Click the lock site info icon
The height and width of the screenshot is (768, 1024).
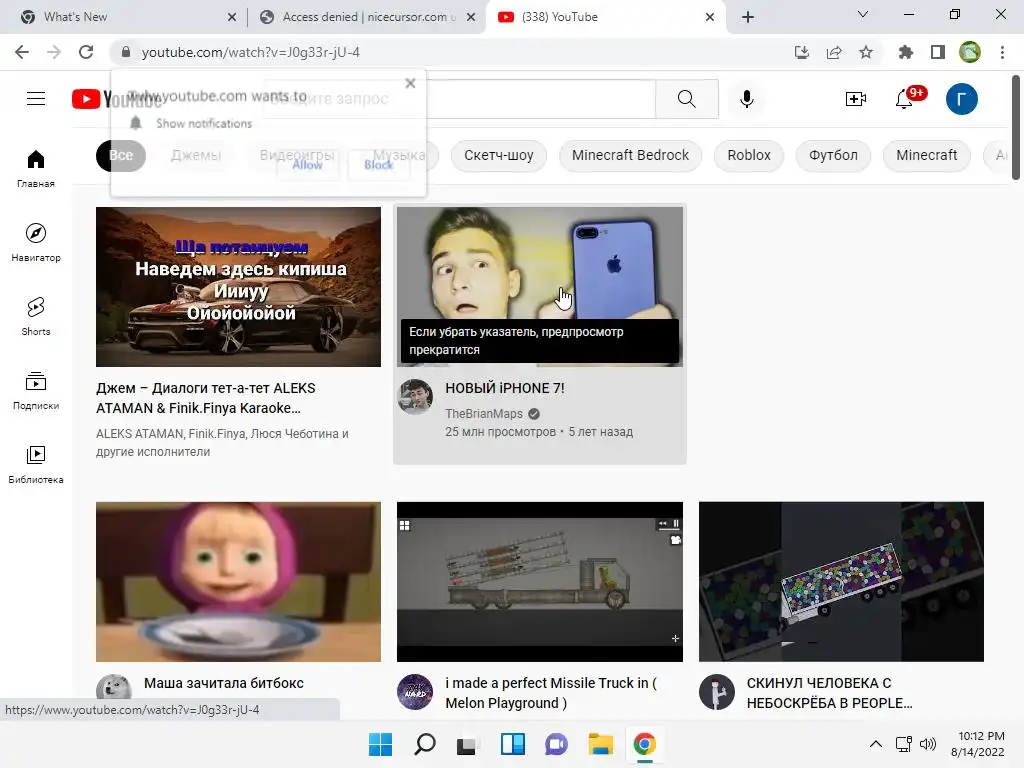coord(126,52)
